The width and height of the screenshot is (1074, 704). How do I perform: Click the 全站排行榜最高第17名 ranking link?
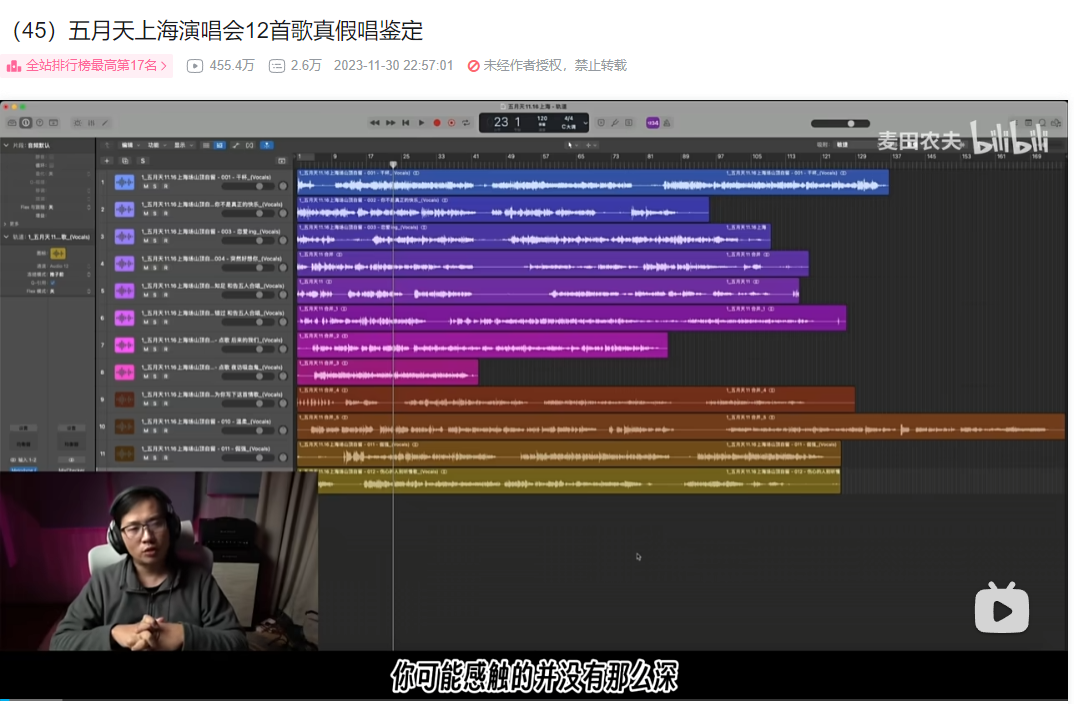click(87, 66)
